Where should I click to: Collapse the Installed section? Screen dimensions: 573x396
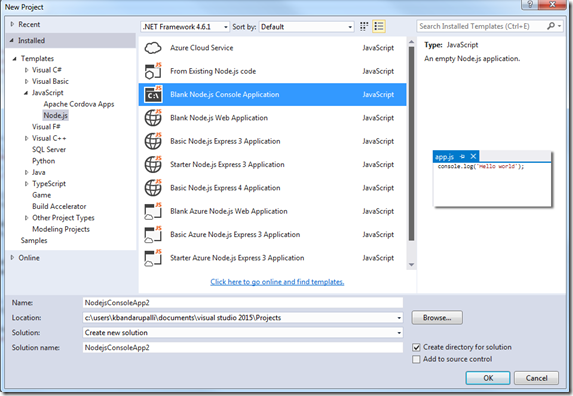tap(12, 41)
